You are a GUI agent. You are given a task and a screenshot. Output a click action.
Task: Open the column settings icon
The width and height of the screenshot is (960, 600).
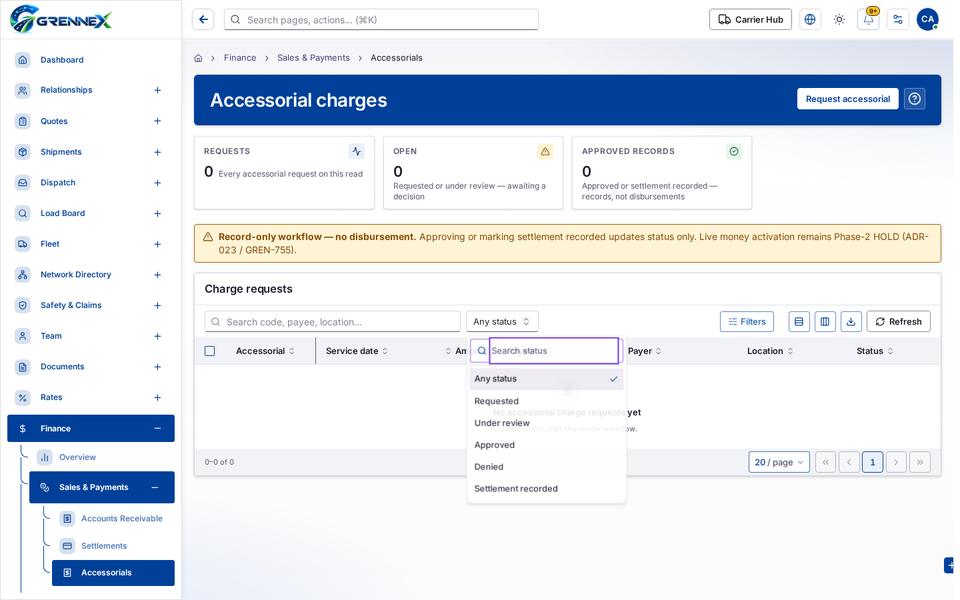coord(825,321)
